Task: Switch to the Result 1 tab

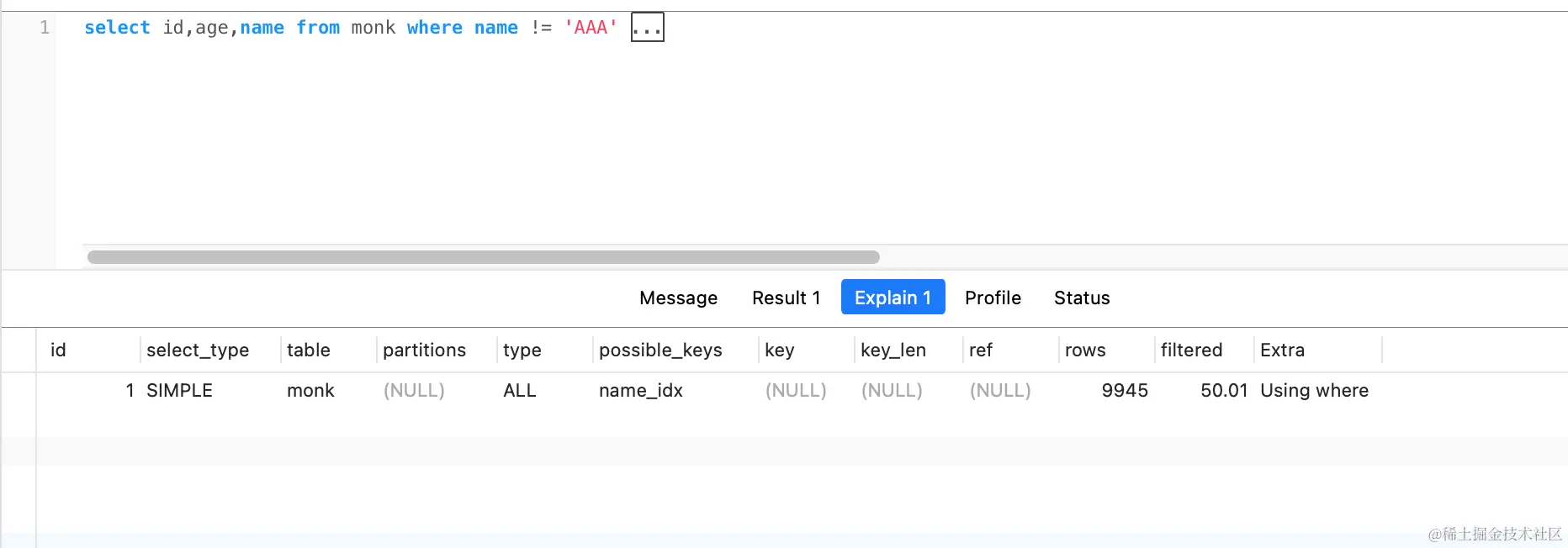Action: tap(786, 298)
